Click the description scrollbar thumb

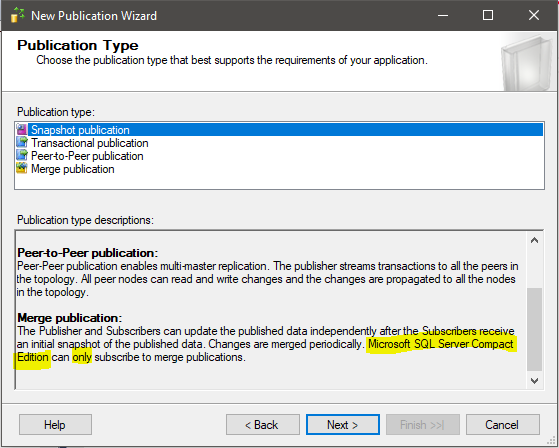tap(534, 329)
